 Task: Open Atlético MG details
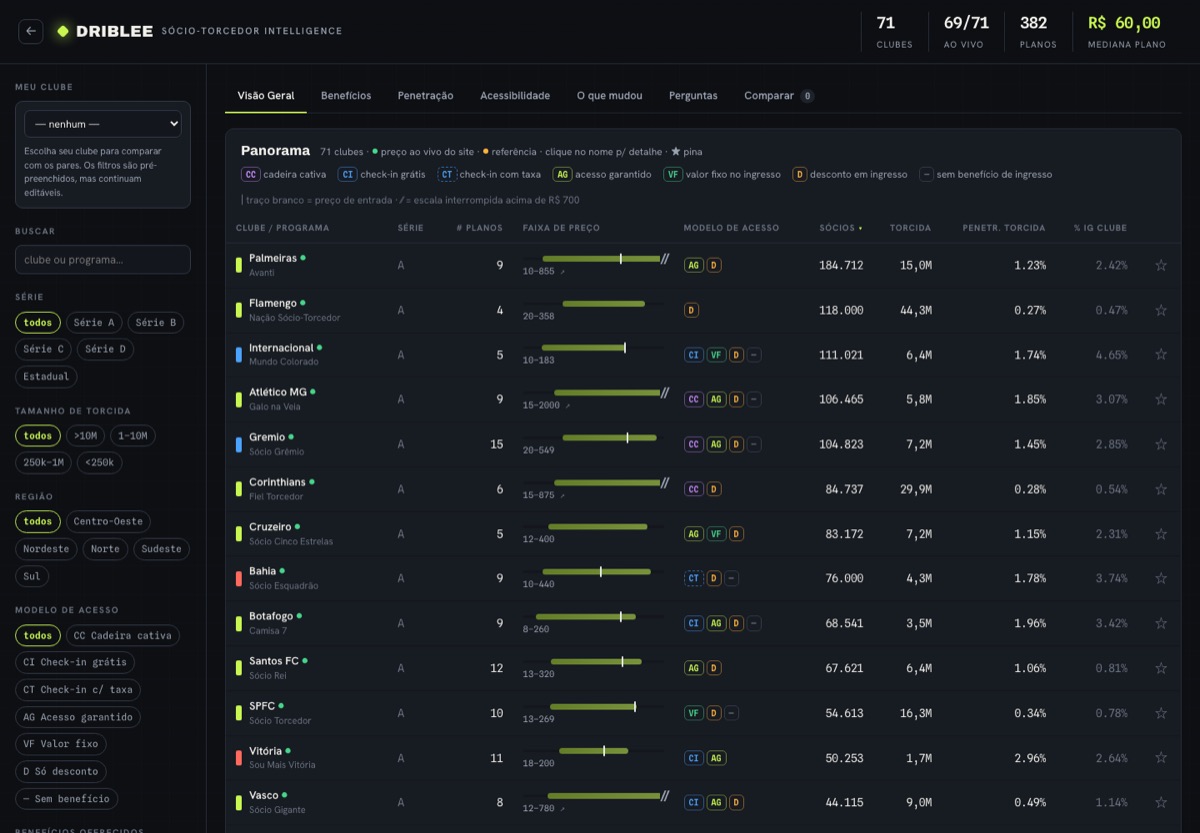click(278, 392)
